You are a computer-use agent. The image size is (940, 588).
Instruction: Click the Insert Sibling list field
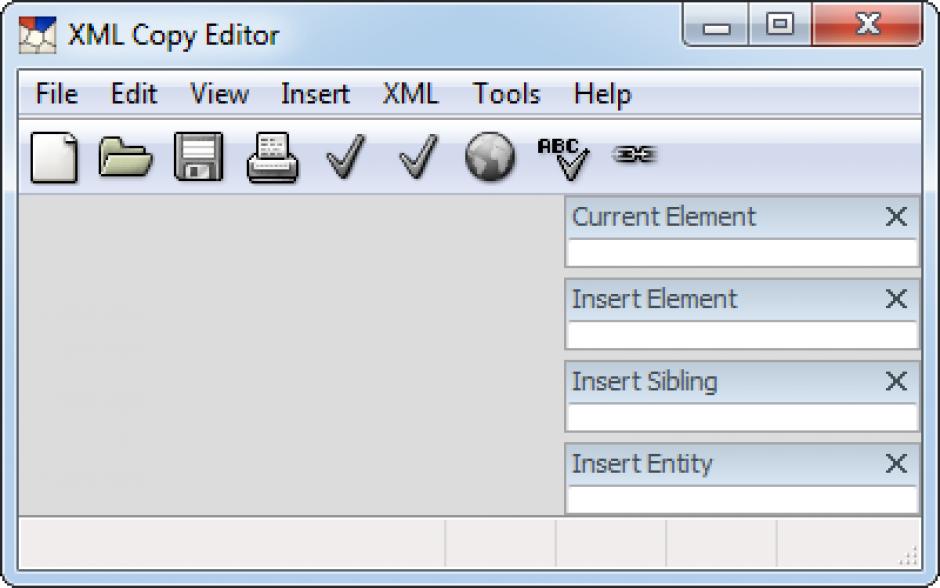(x=742, y=417)
